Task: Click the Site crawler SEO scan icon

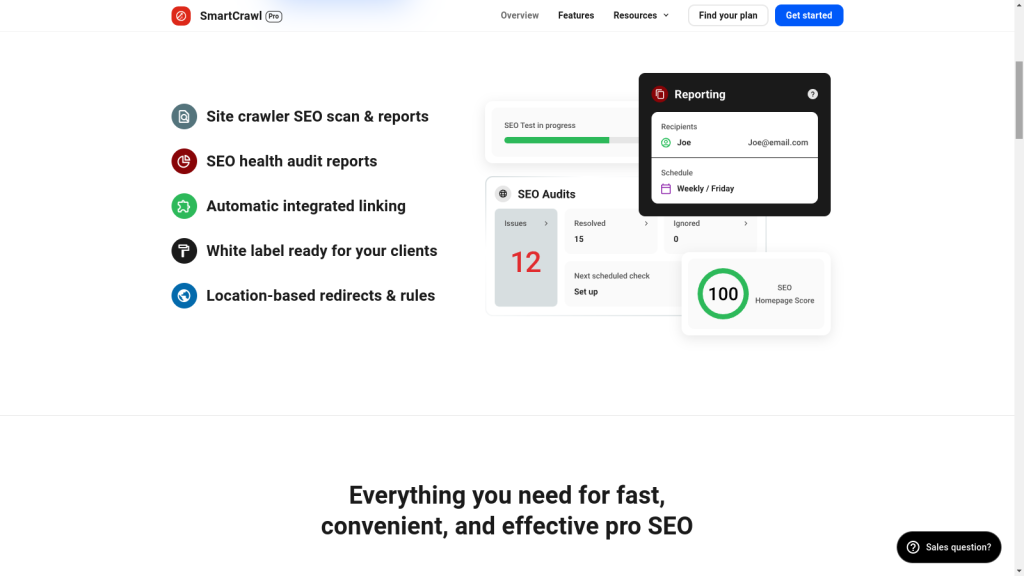Action: [184, 117]
